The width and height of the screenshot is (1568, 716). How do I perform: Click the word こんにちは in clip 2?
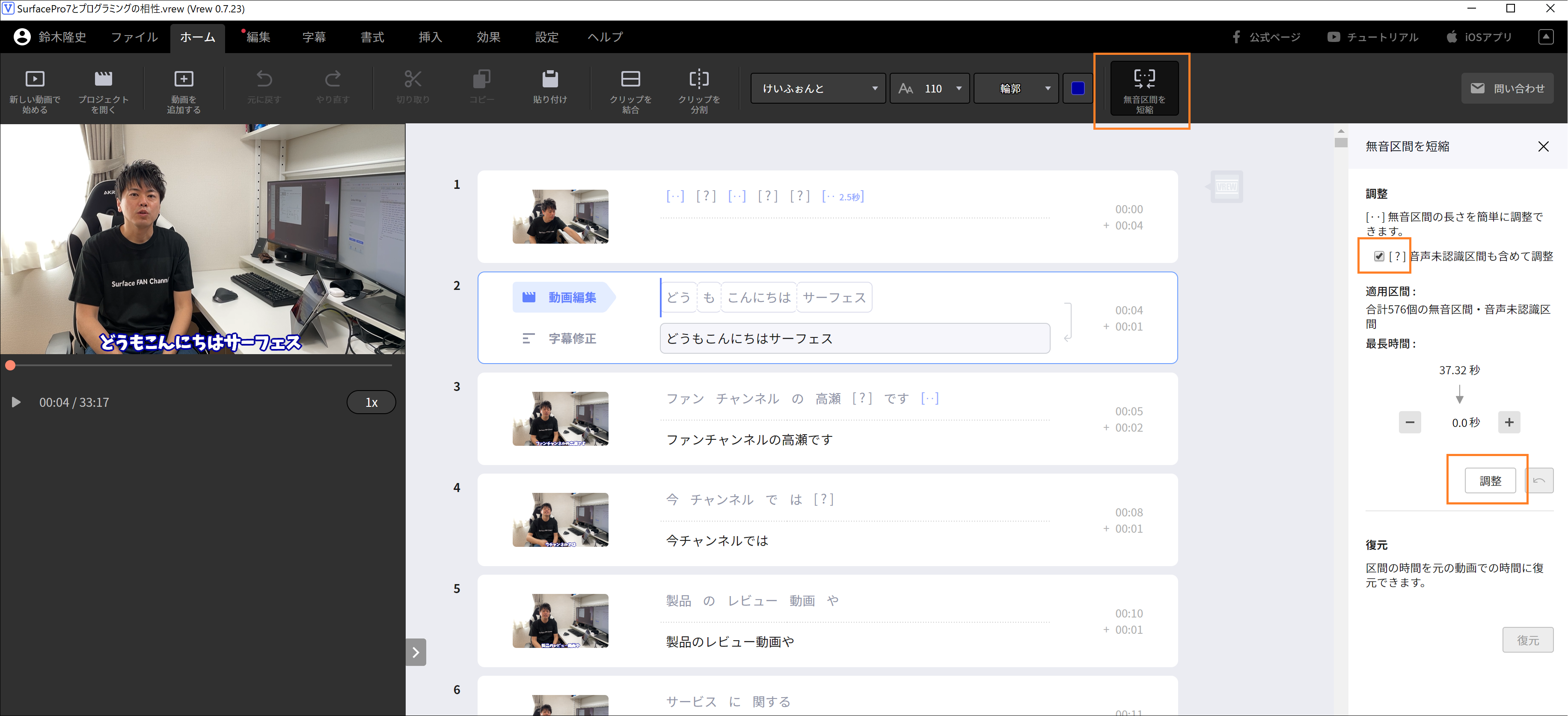758,298
